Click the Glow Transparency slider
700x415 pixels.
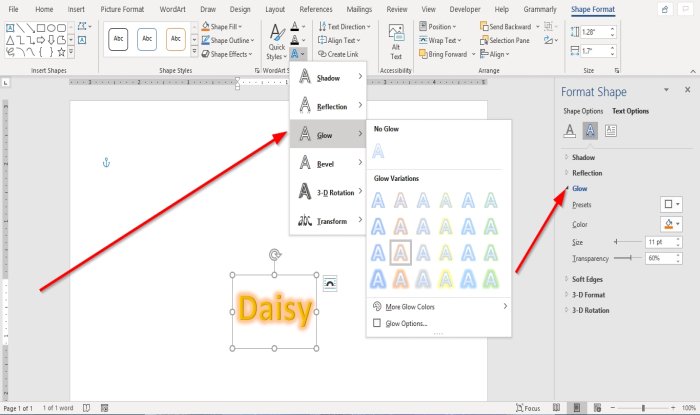tap(628, 258)
